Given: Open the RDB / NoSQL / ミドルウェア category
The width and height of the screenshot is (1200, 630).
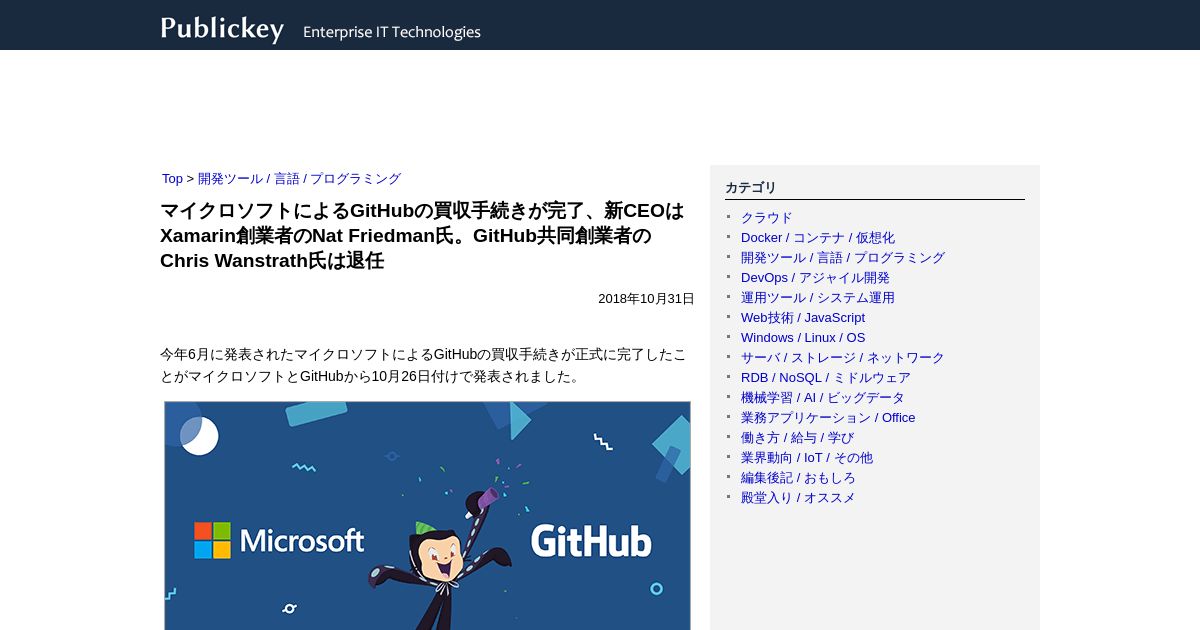Looking at the screenshot, I should click(826, 378).
